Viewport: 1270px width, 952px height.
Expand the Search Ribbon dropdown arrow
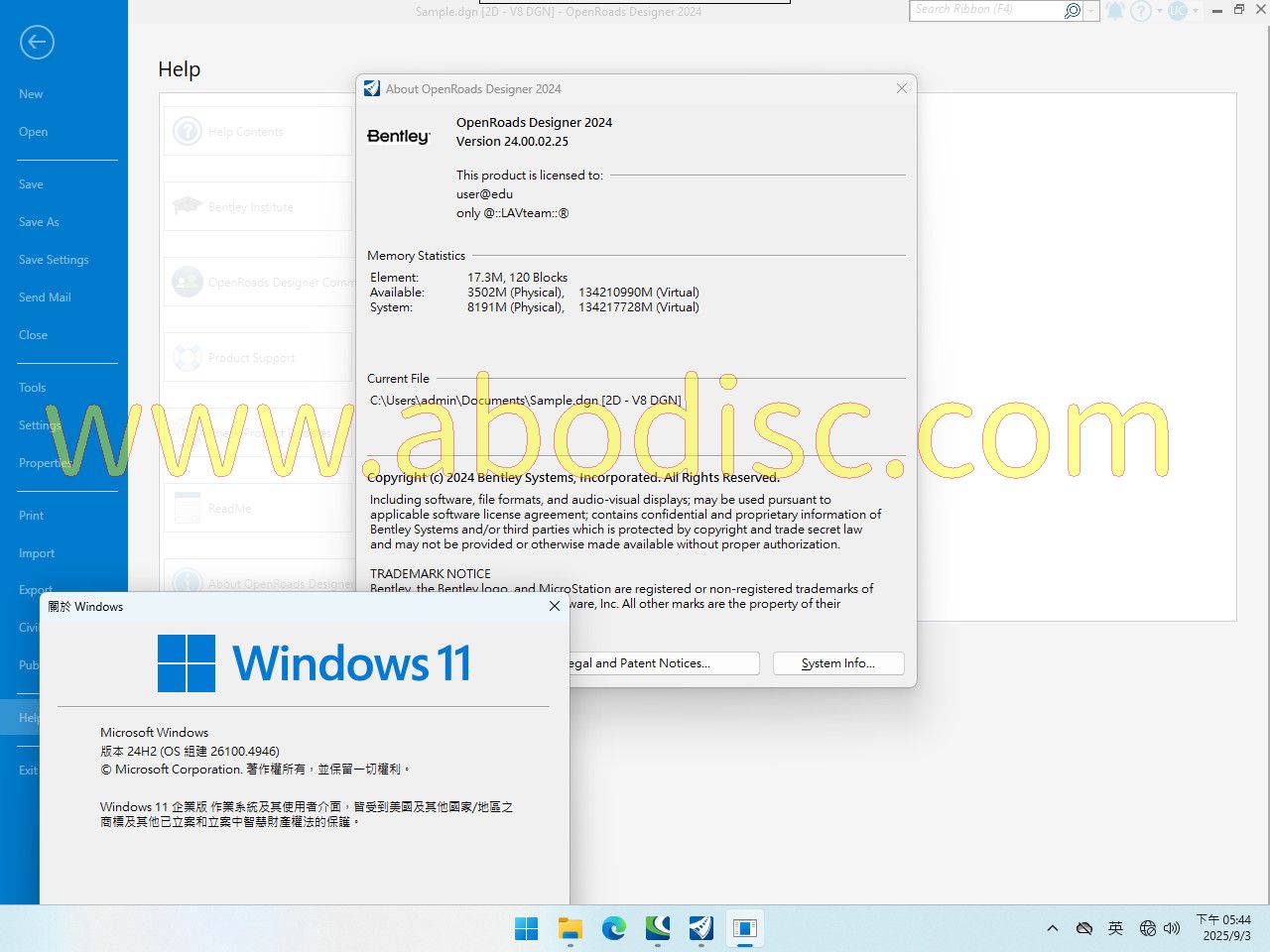pos(1091,10)
